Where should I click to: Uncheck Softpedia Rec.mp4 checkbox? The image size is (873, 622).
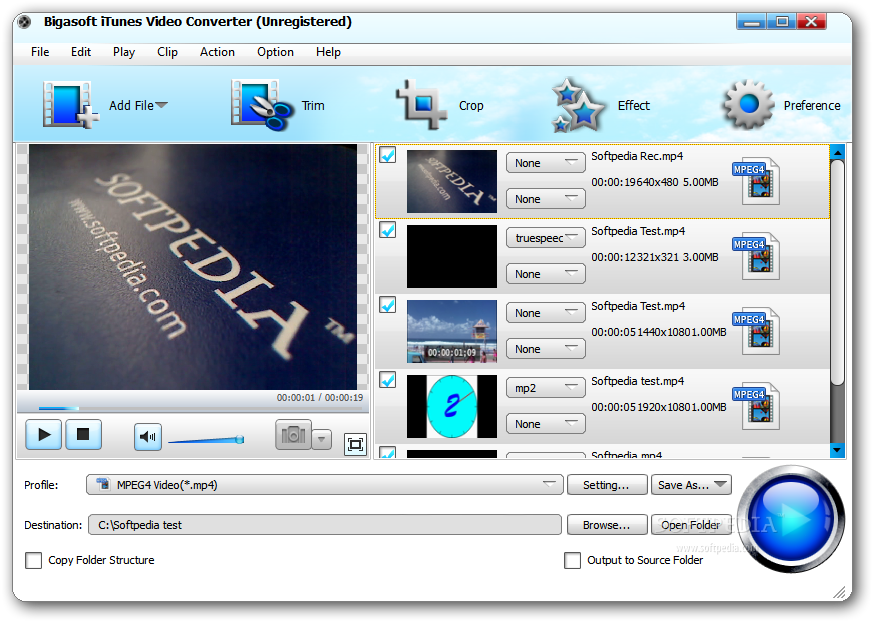(388, 155)
